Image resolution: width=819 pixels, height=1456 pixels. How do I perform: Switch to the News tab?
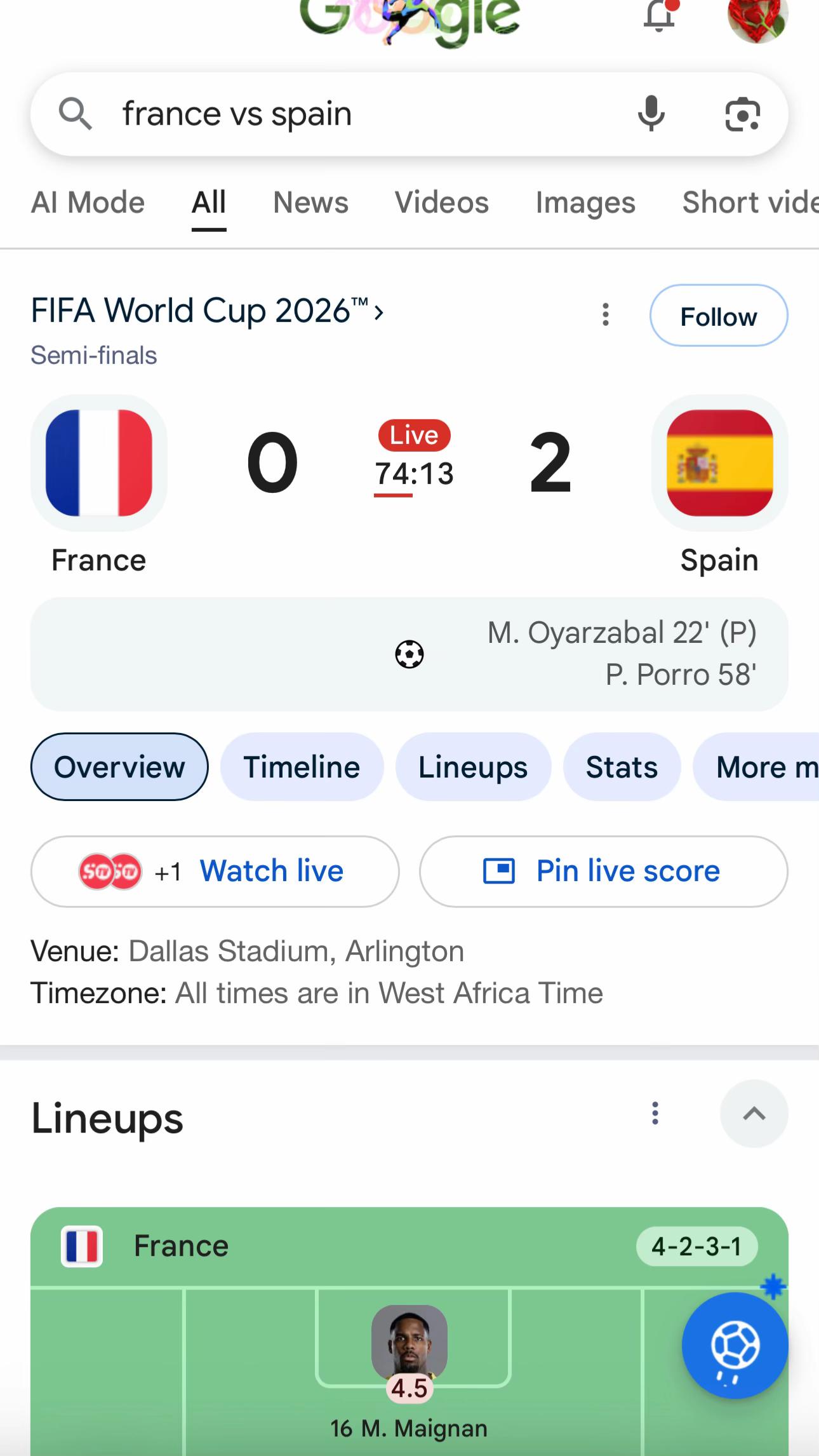pos(310,203)
